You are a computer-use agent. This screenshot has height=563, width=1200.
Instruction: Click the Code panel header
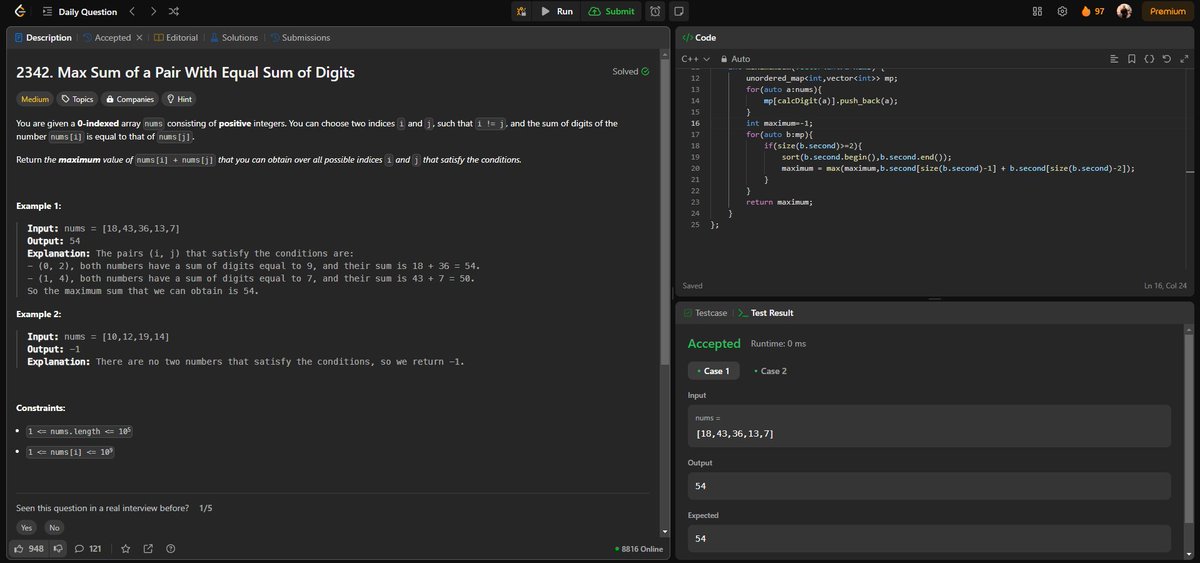pos(699,38)
